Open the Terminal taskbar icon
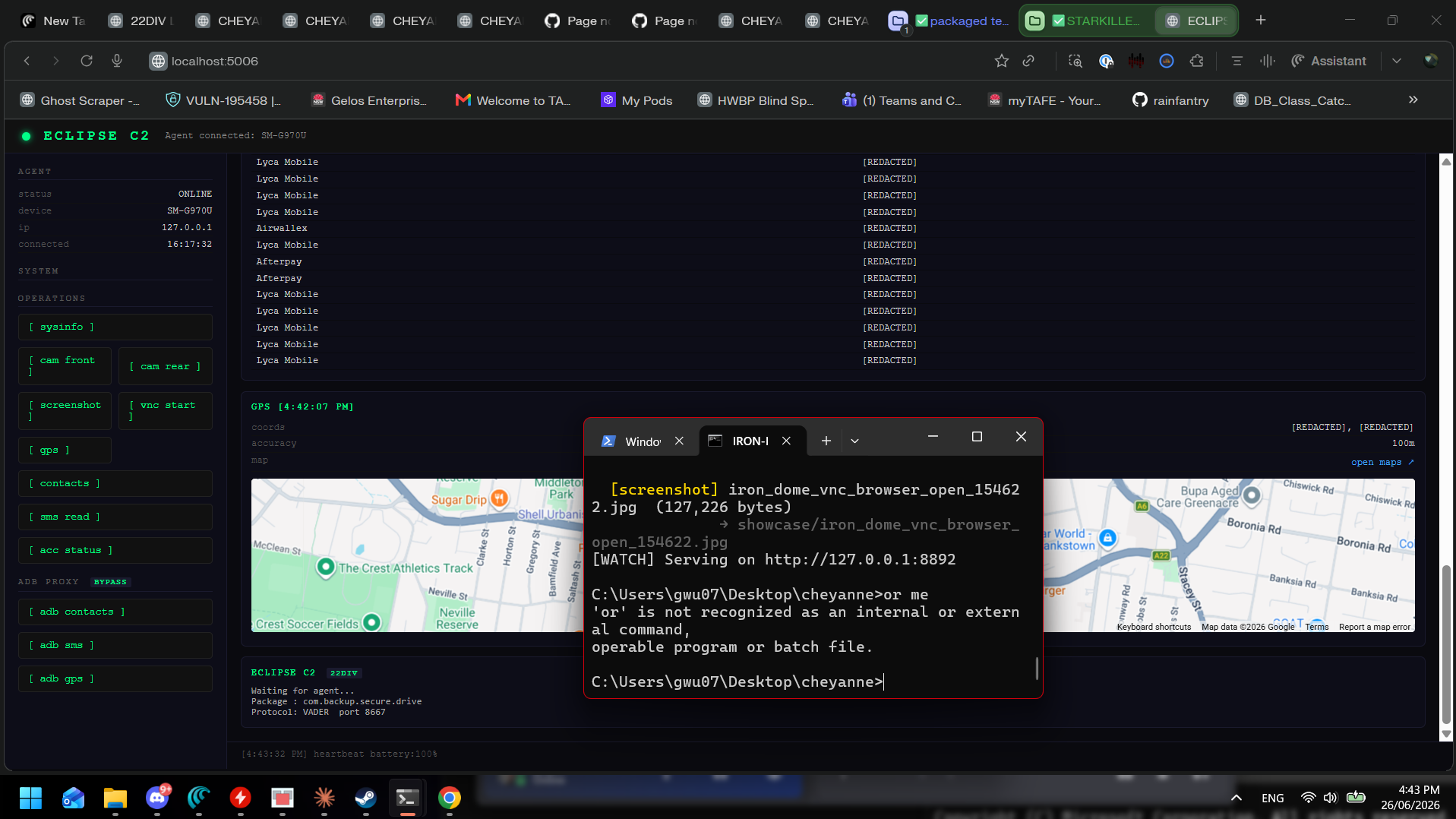This screenshot has width=1456, height=819. (407, 798)
